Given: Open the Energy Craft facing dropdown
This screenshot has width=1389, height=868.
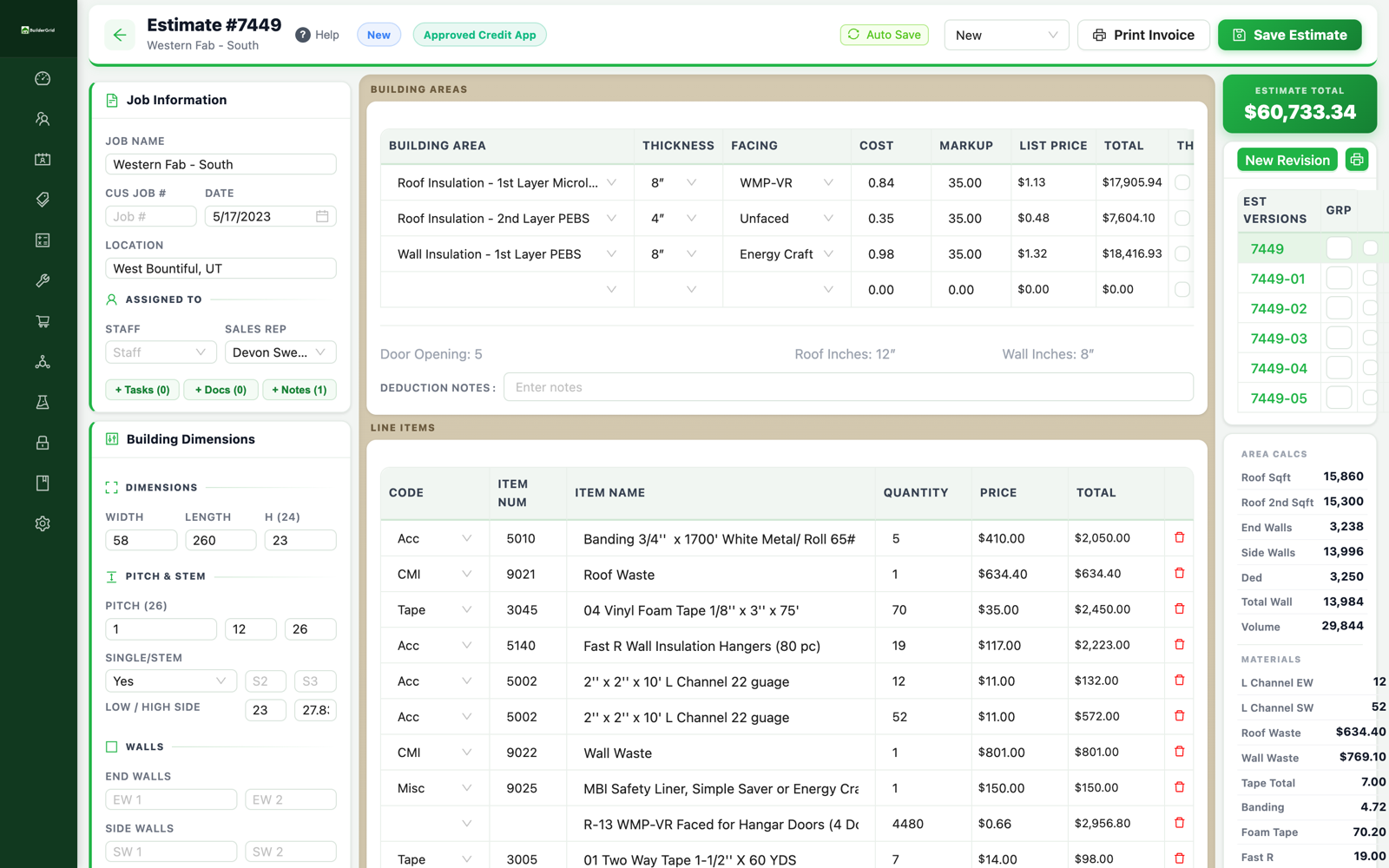Looking at the screenshot, I should [x=787, y=253].
